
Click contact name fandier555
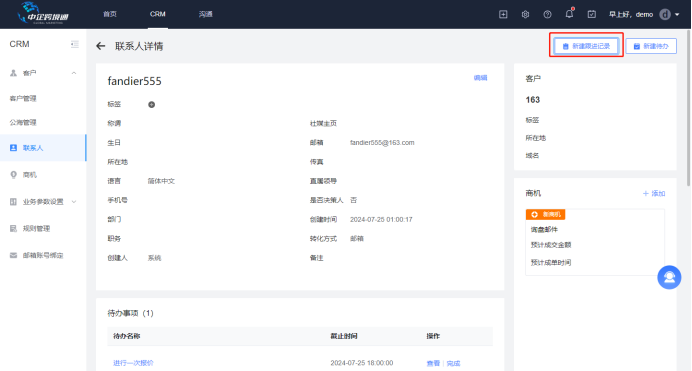coord(135,81)
